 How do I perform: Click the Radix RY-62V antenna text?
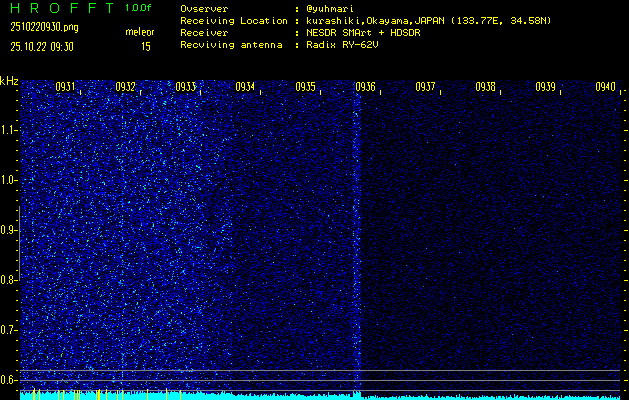(342, 45)
